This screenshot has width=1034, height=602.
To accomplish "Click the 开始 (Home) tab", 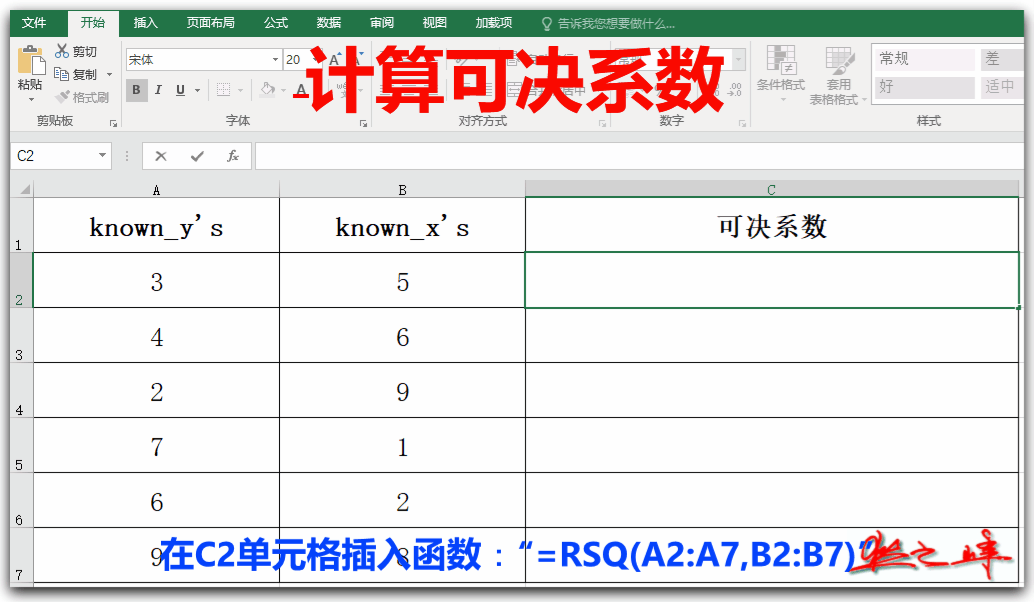I will coord(93,23).
